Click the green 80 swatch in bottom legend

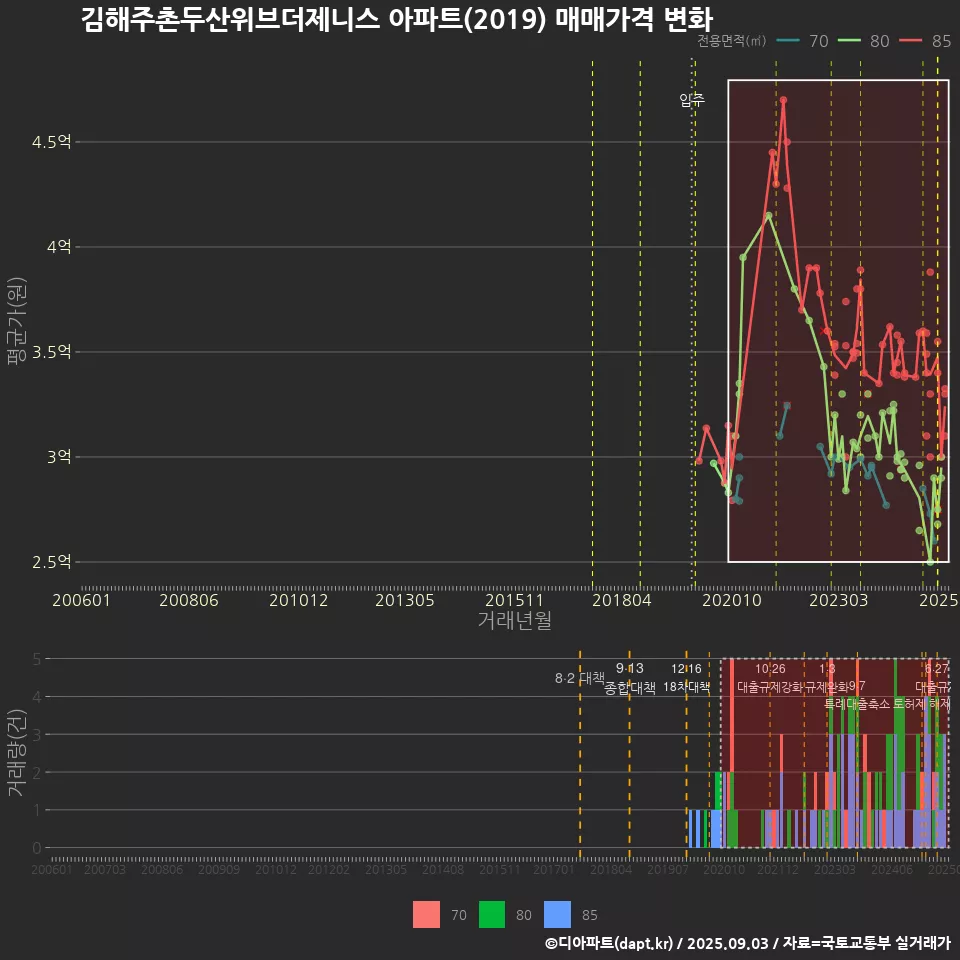(492, 915)
